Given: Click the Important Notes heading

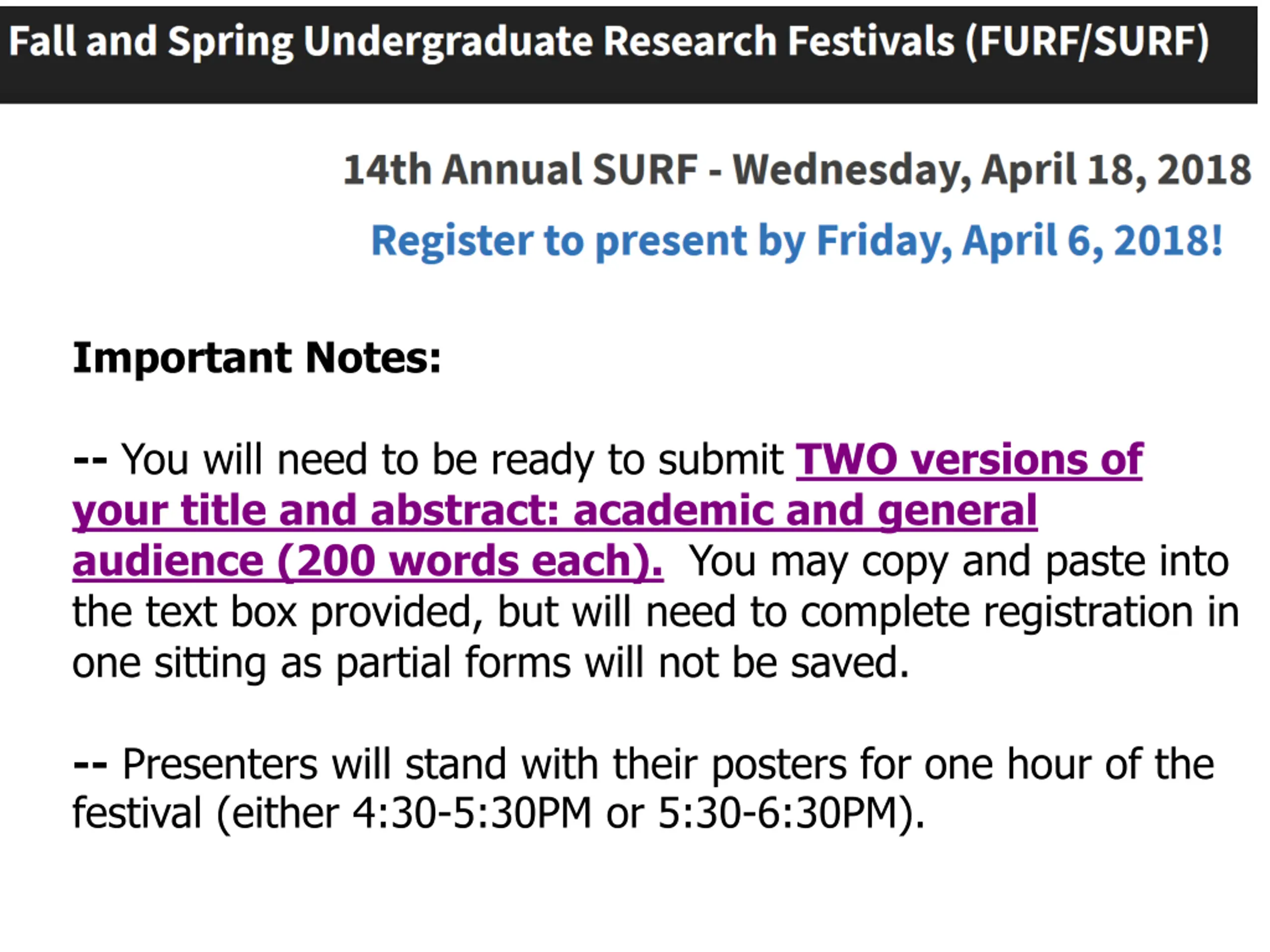Looking at the screenshot, I should 257,358.
